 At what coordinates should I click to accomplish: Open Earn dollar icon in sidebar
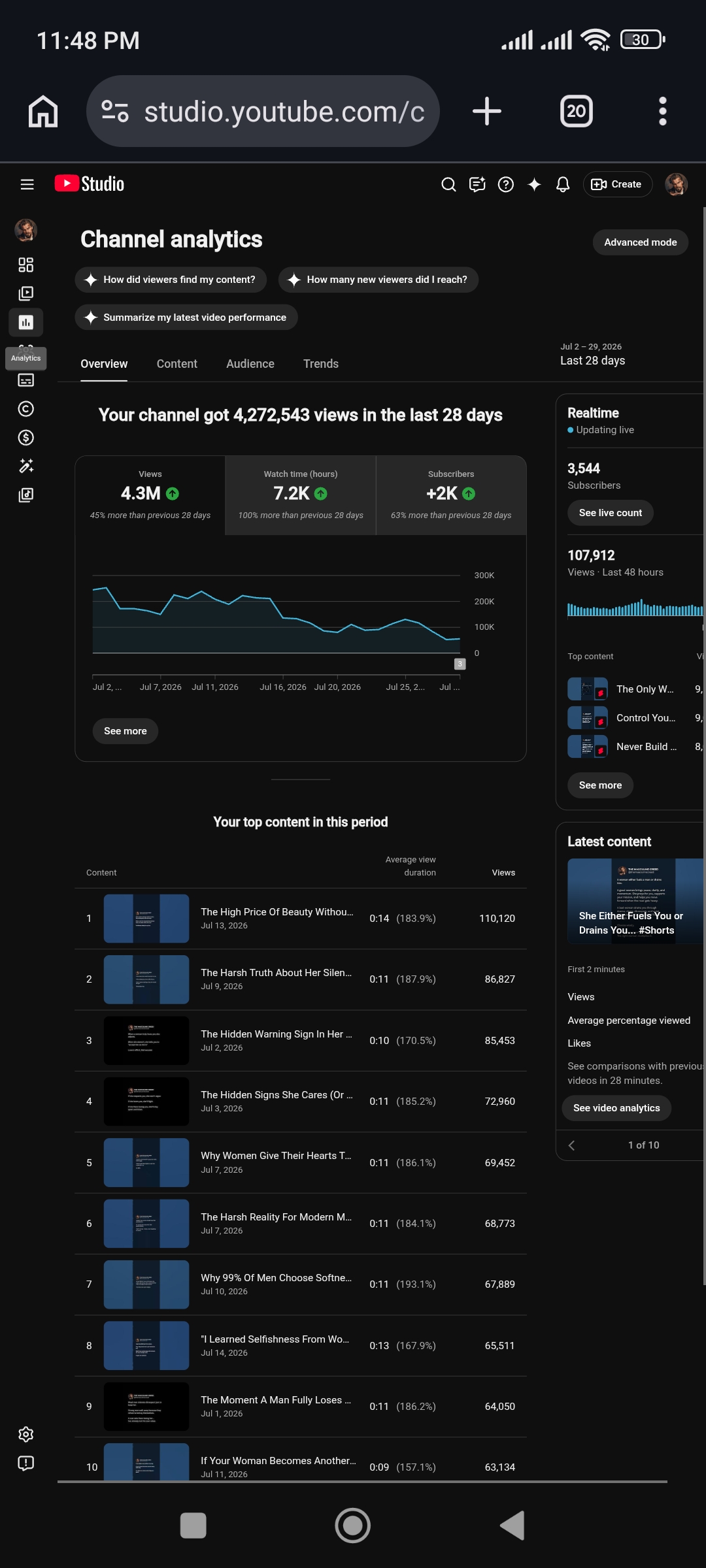(x=25, y=437)
